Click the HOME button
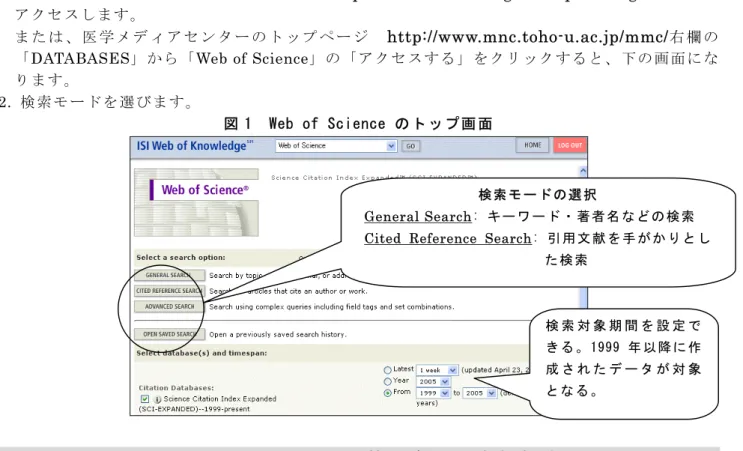This screenshot has height=451, width=743. (532, 145)
